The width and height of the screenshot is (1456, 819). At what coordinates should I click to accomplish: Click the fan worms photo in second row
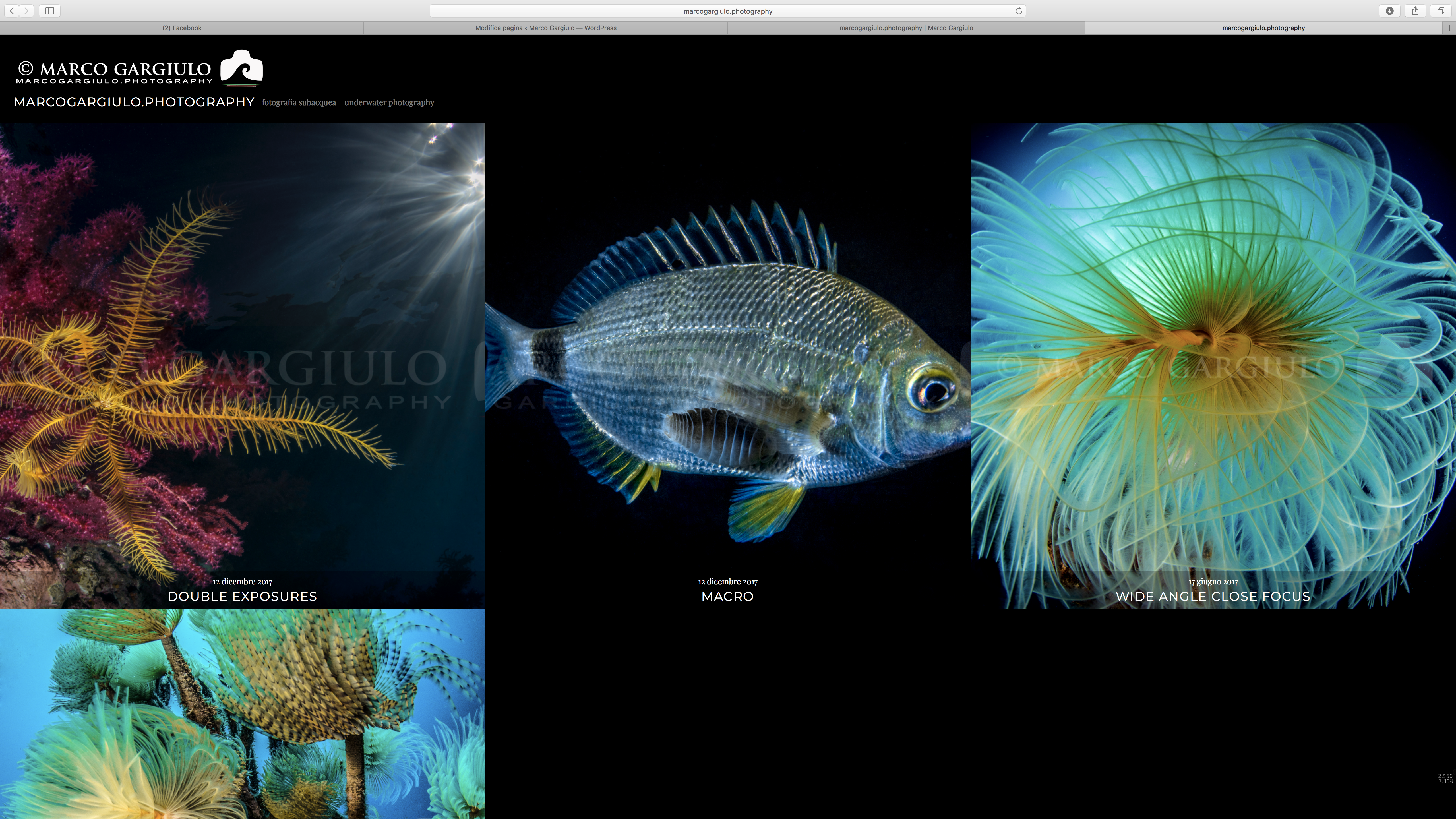243,714
